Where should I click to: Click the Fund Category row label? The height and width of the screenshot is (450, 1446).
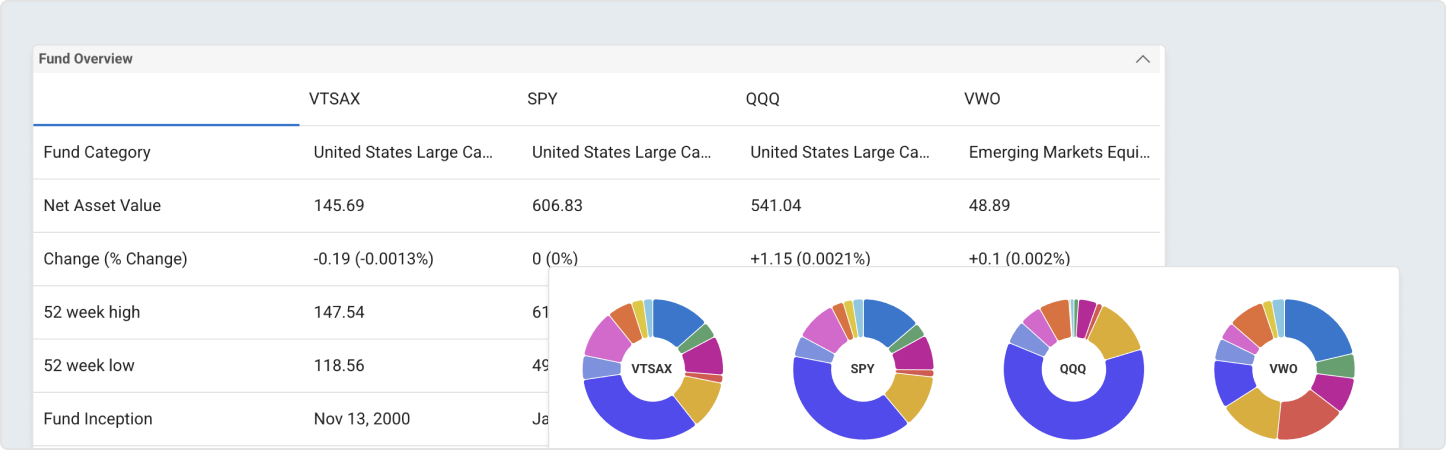point(97,152)
